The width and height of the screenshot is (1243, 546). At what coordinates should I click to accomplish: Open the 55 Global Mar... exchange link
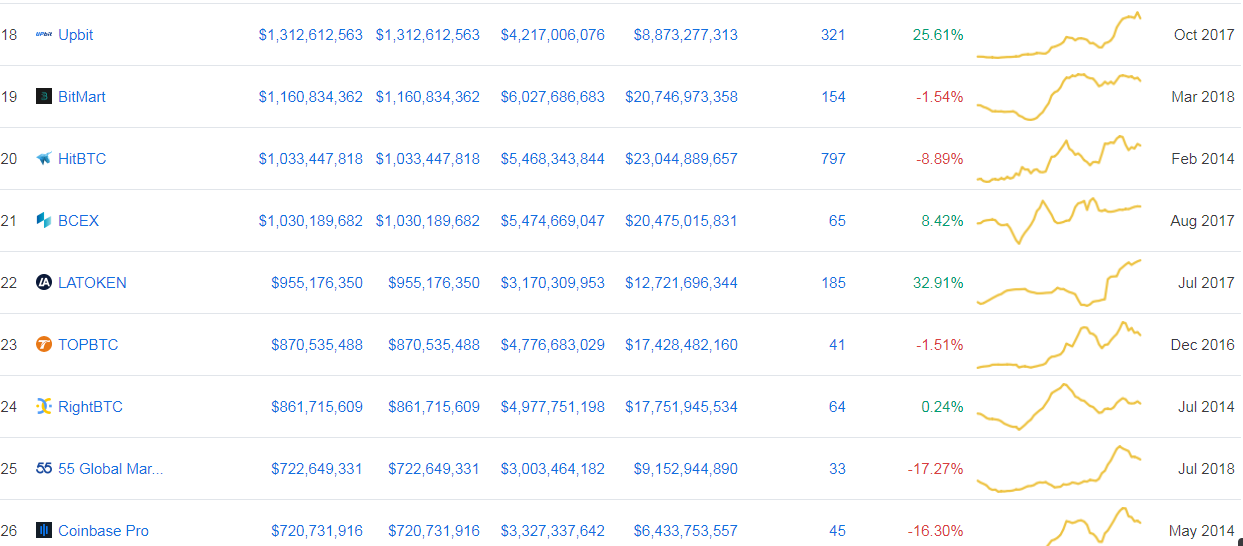[x=111, y=469]
